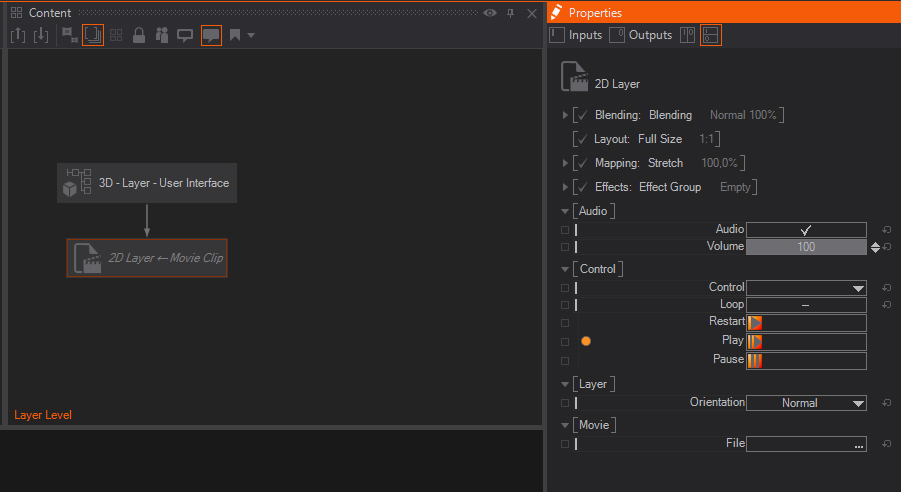Viewport: 901px width, 492px height.
Task: Expand the Effects group disclosure triangle
Action: pos(566,187)
